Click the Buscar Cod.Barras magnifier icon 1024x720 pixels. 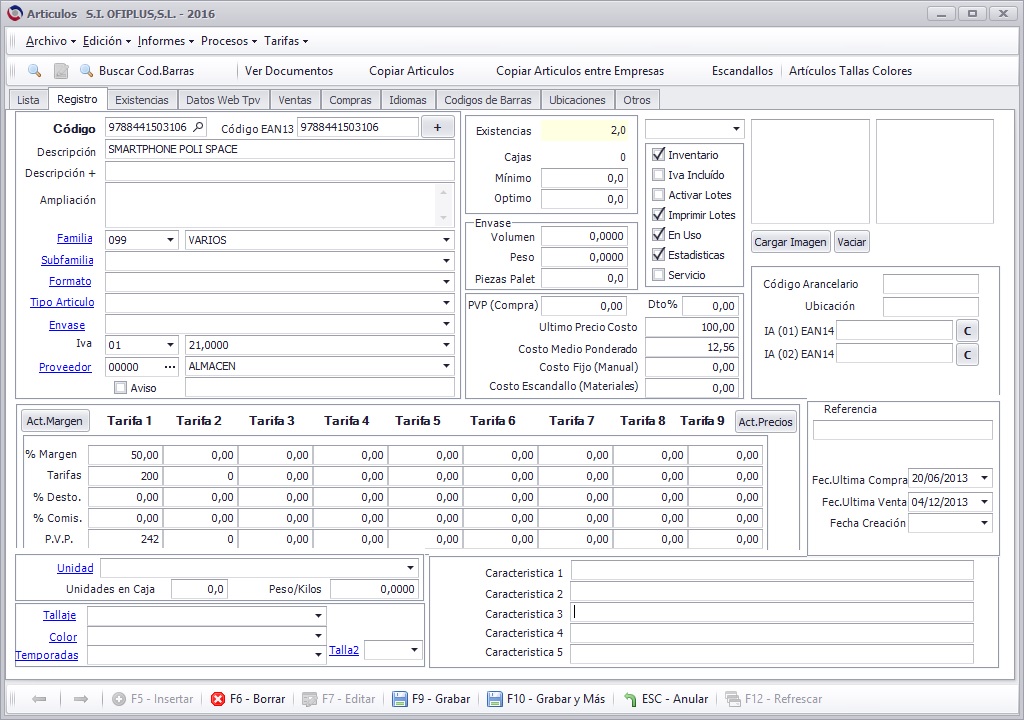click(x=86, y=71)
